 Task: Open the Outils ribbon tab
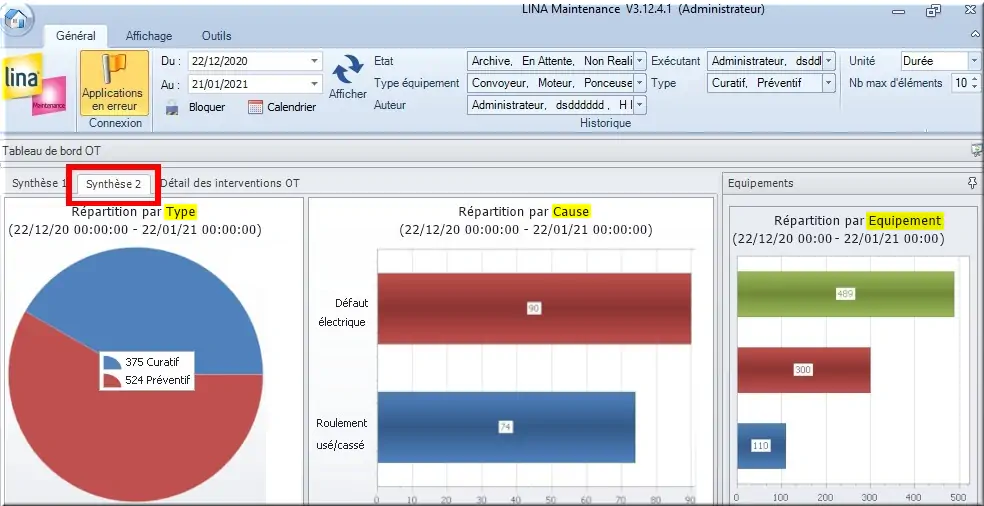click(217, 36)
